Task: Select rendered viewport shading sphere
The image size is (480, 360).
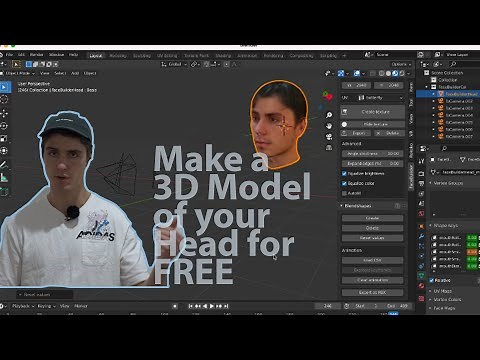Action: (x=402, y=73)
